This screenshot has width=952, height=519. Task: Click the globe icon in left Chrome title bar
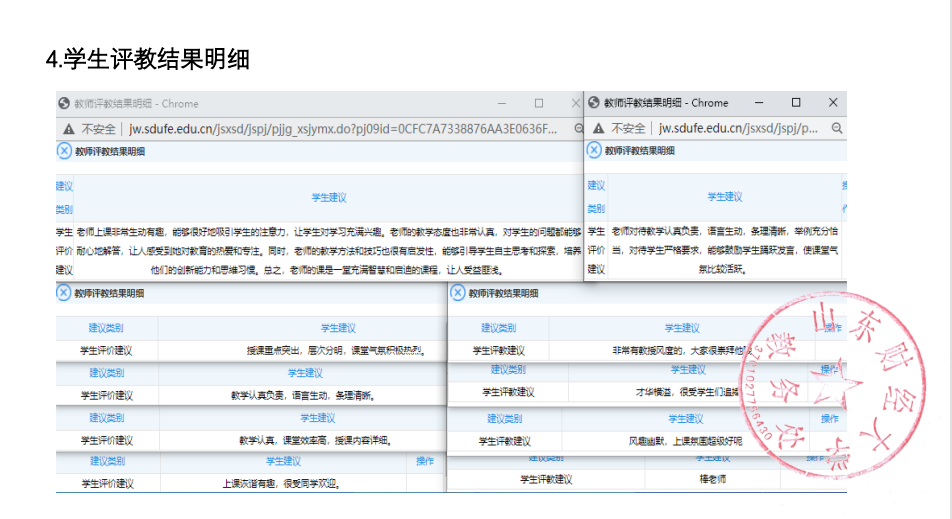[x=64, y=103]
